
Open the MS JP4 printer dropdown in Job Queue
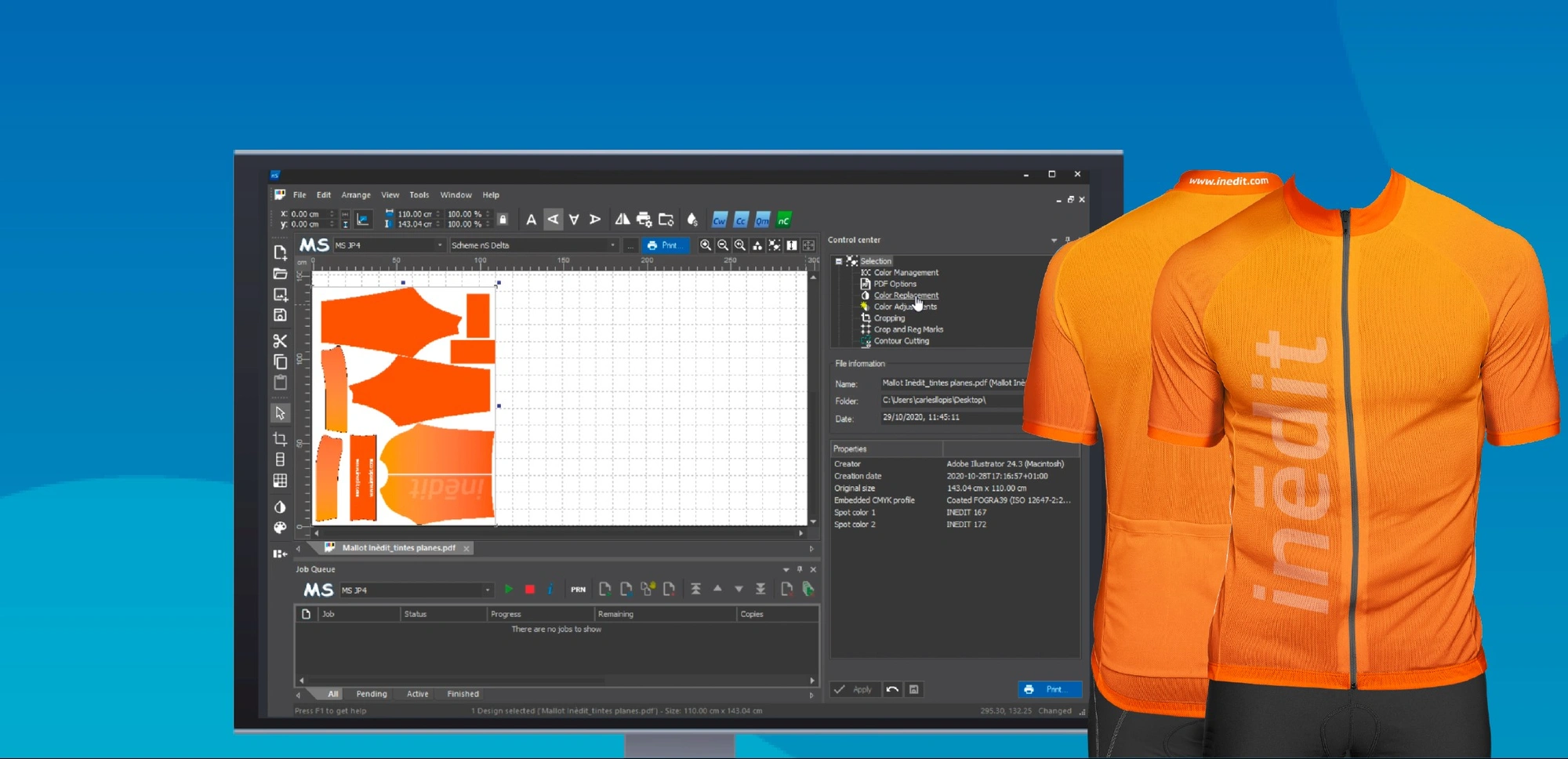pyautogui.click(x=487, y=590)
